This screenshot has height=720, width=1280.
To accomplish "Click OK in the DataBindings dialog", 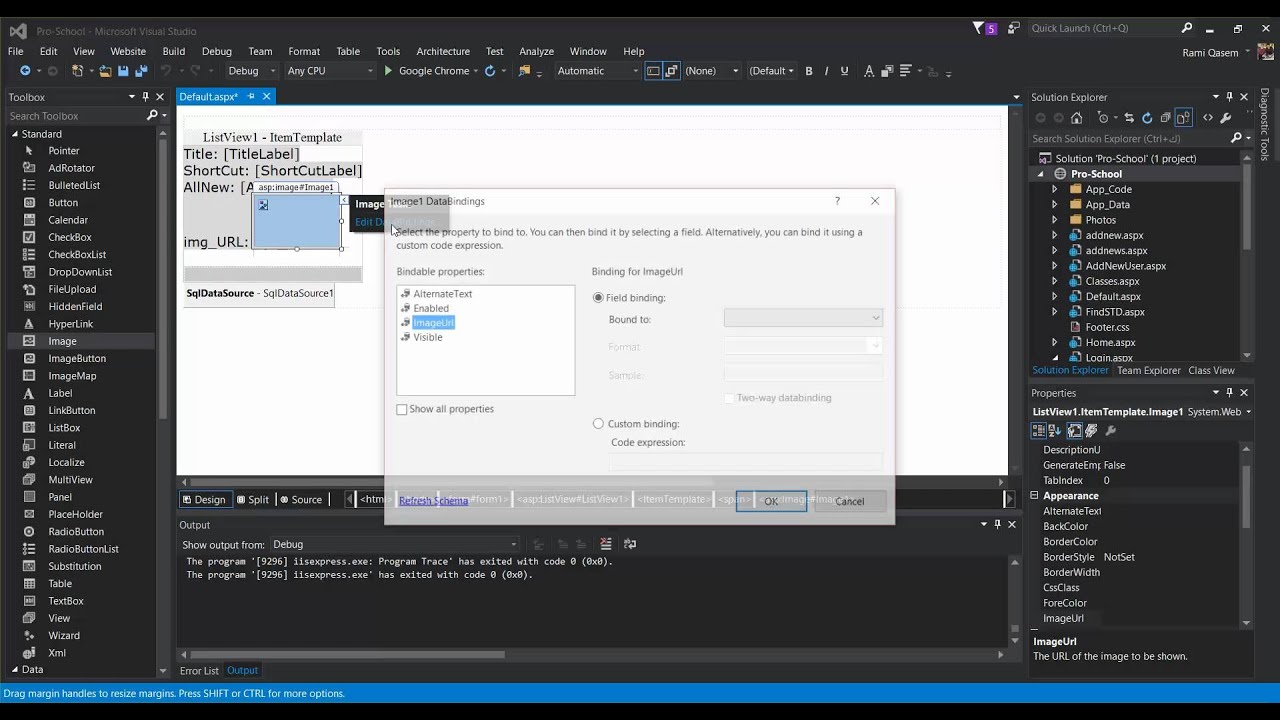I will [771, 501].
